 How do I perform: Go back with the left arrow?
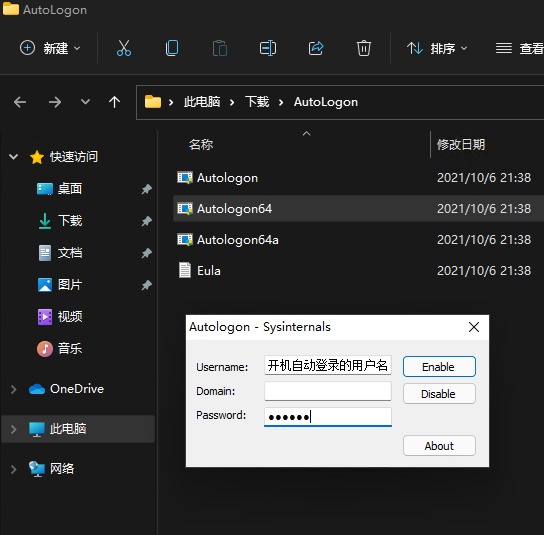(x=20, y=102)
